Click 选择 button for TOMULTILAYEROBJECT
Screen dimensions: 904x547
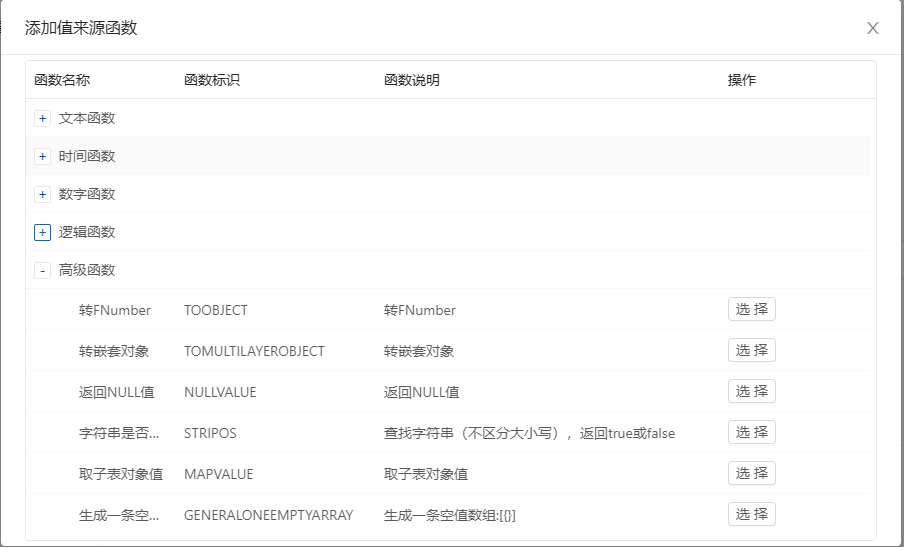(x=751, y=350)
